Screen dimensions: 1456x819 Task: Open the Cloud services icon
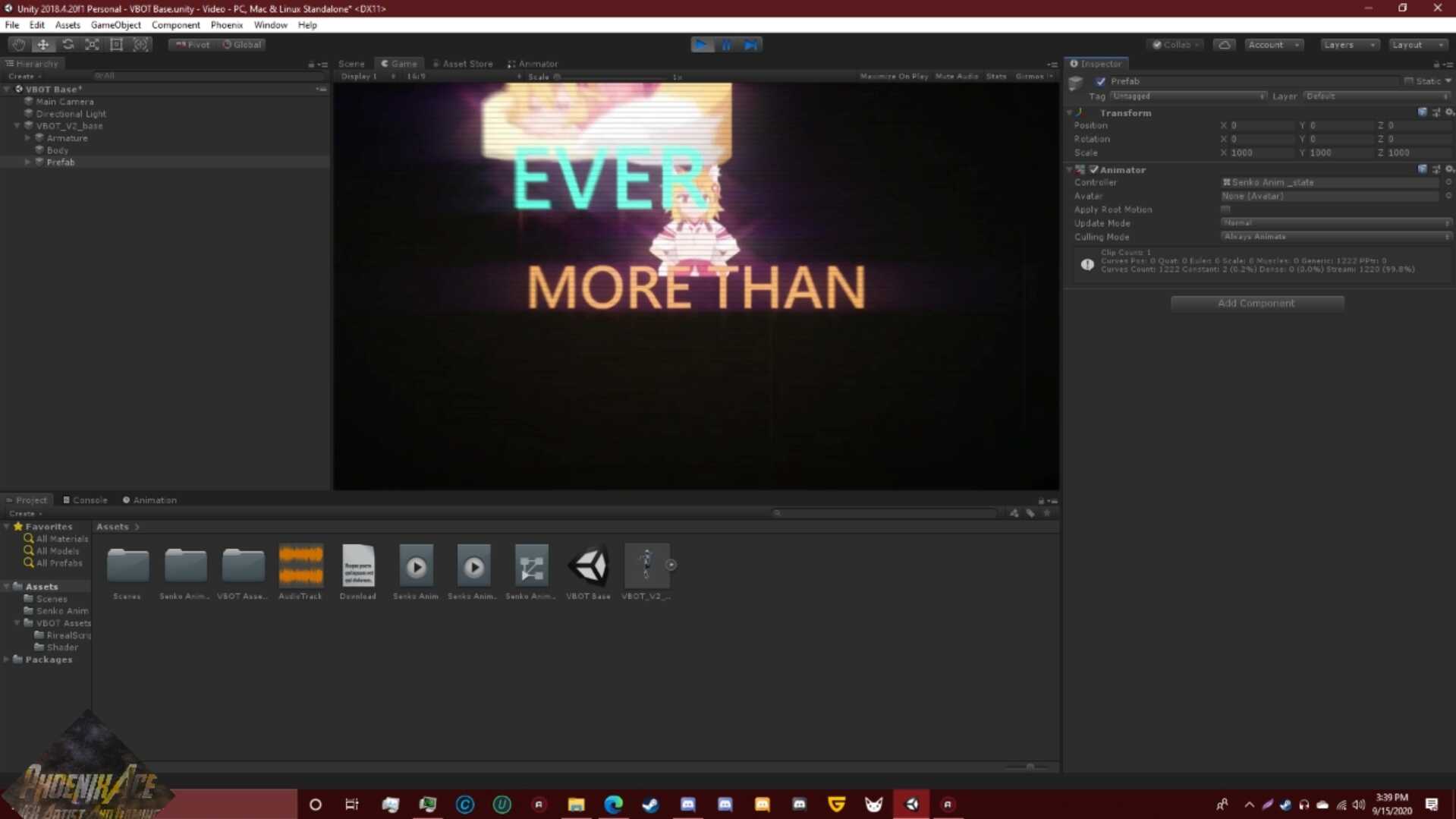(x=1224, y=45)
